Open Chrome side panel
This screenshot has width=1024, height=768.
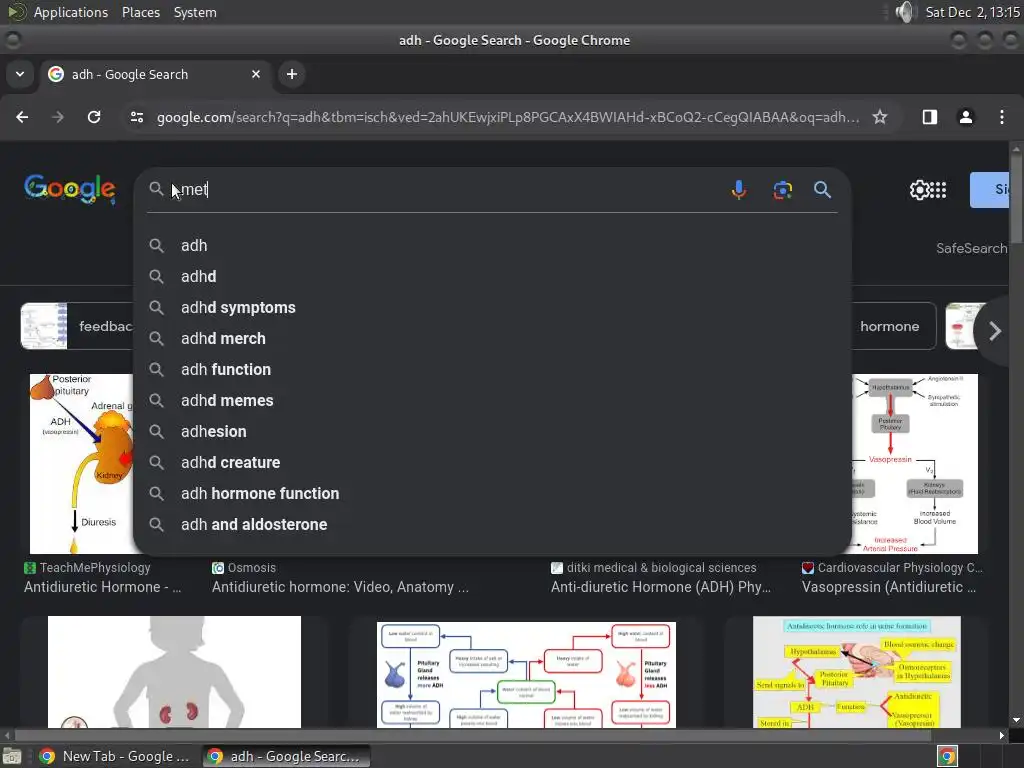click(929, 117)
